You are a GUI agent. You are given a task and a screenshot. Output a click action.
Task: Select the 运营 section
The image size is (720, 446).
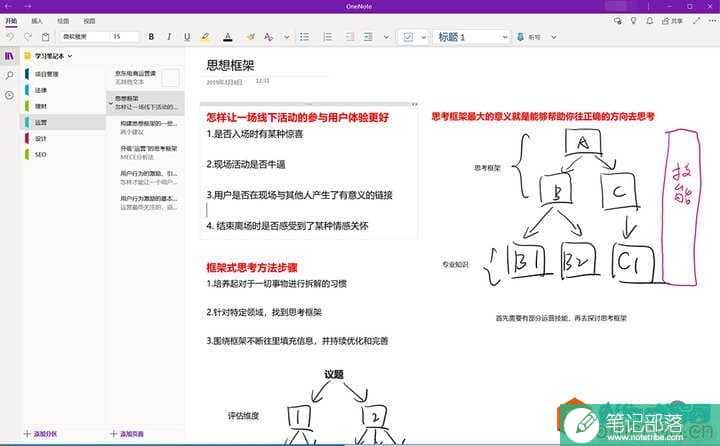click(65, 123)
